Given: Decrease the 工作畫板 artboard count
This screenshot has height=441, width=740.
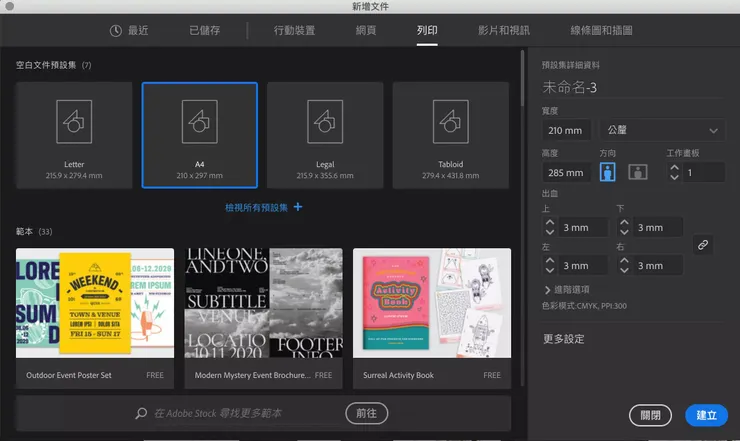Looking at the screenshot, I should coord(674,177).
